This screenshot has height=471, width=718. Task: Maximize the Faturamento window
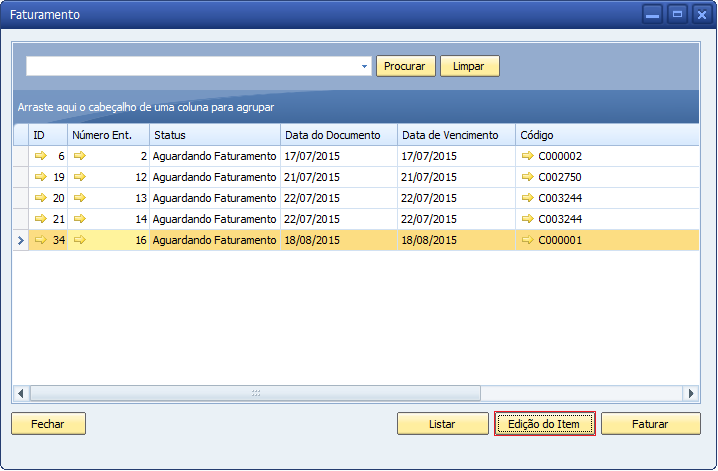pos(677,15)
